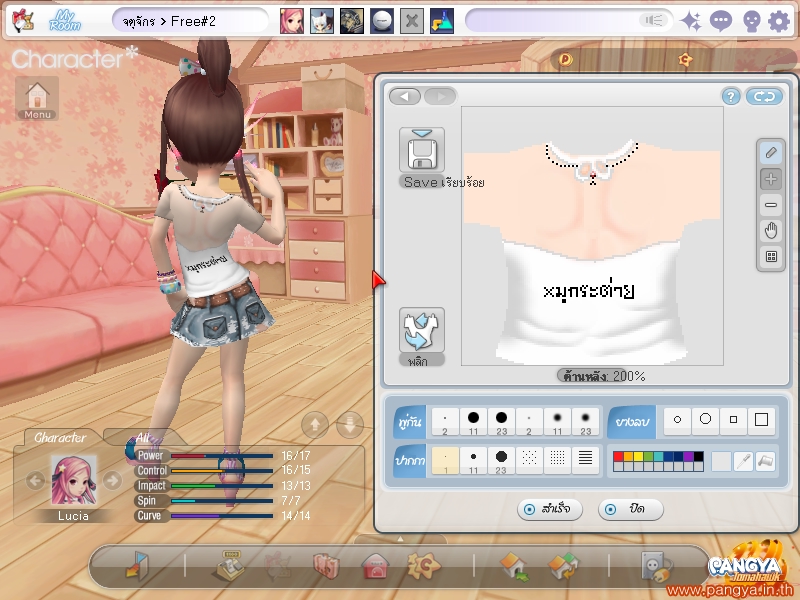Click the chat input field in top bar
The width and height of the screenshot is (800, 600).
click(568, 21)
